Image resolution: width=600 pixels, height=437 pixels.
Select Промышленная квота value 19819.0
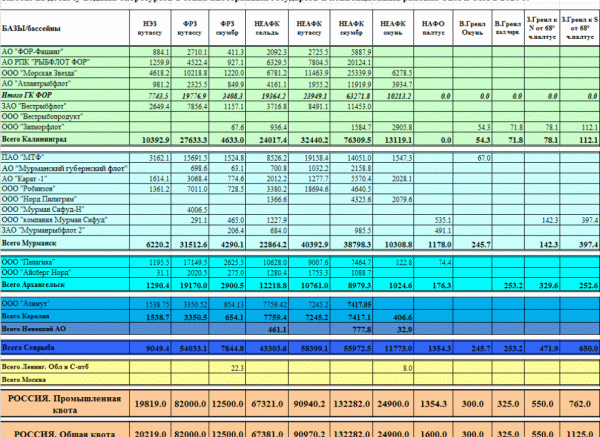click(x=150, y=404)
